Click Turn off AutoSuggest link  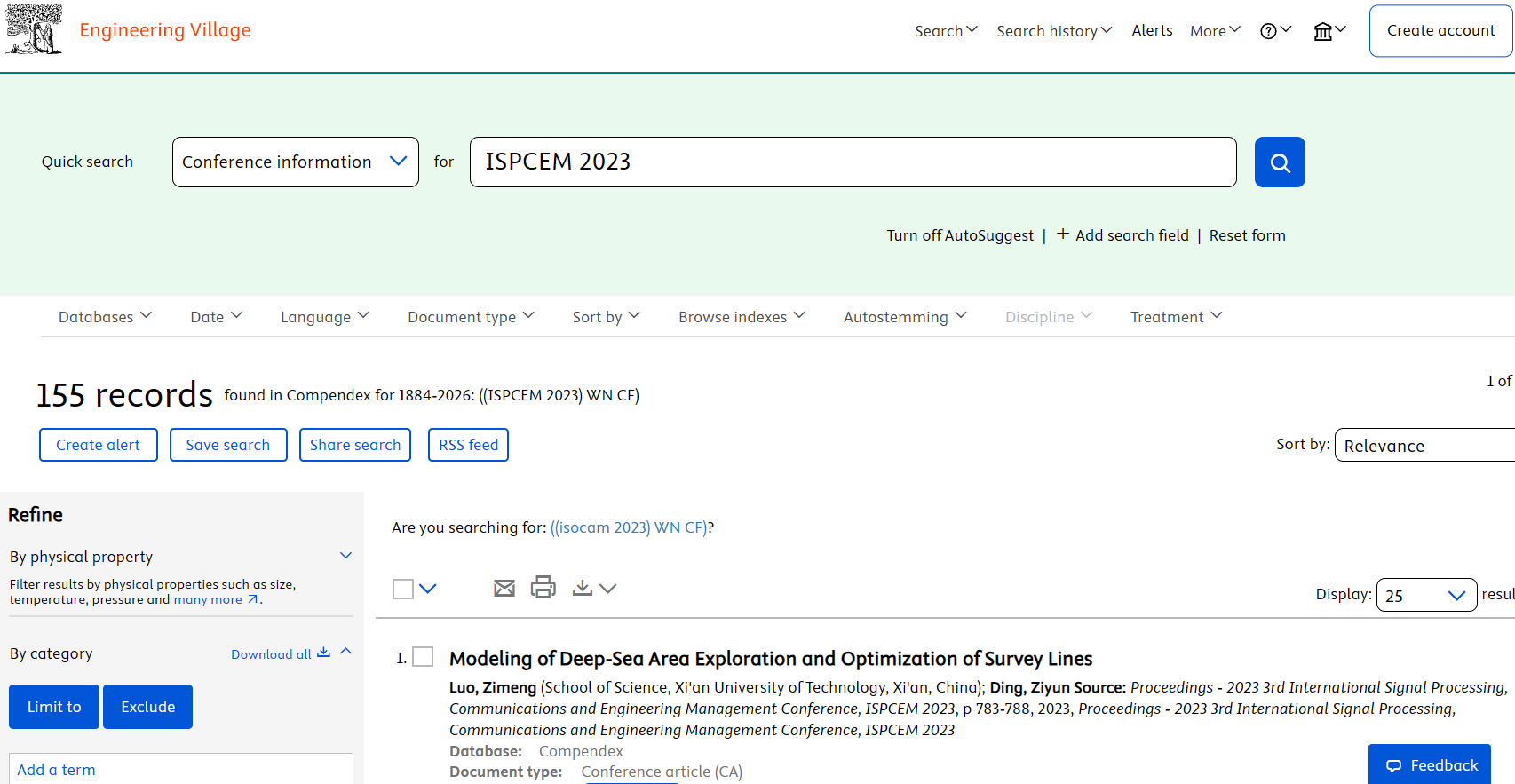pyautogui.click(x=960, y=235)
